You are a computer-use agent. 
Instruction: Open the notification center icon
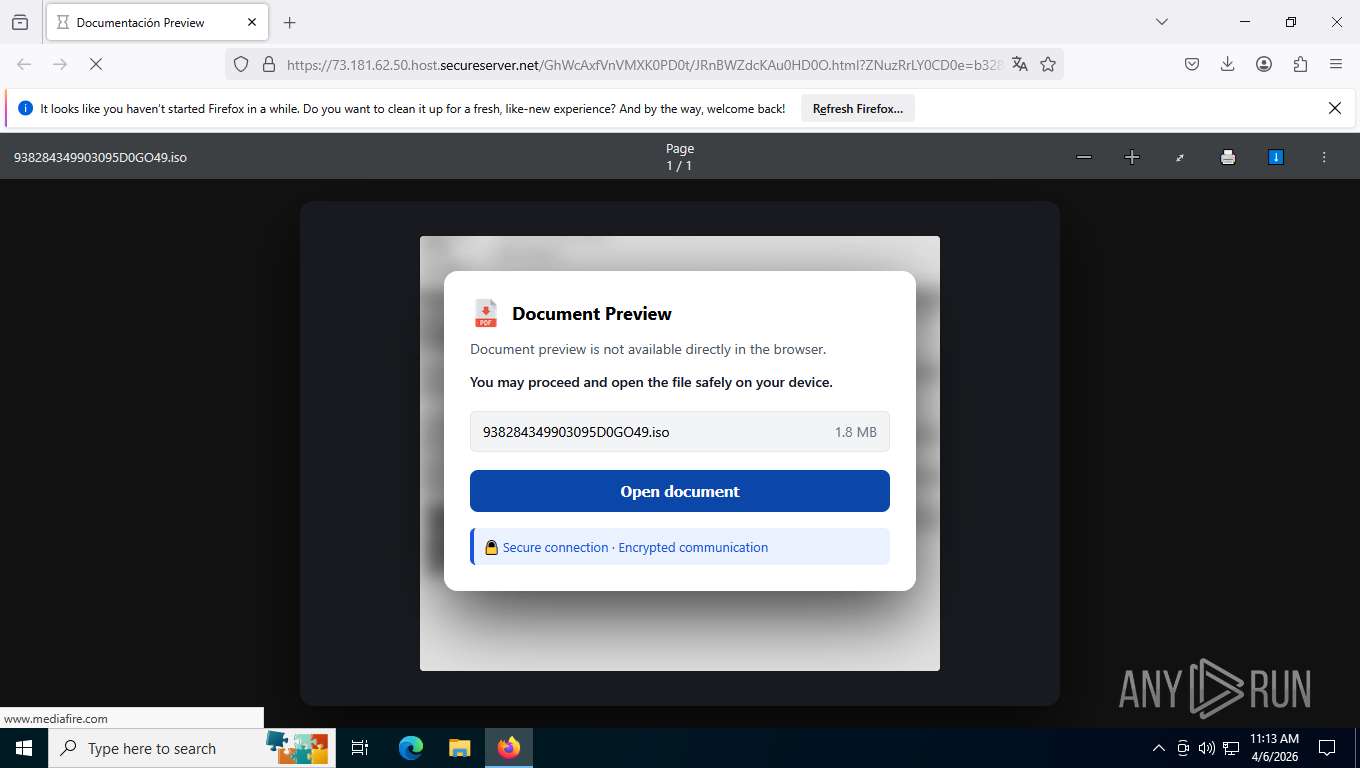coord(1327,748)
